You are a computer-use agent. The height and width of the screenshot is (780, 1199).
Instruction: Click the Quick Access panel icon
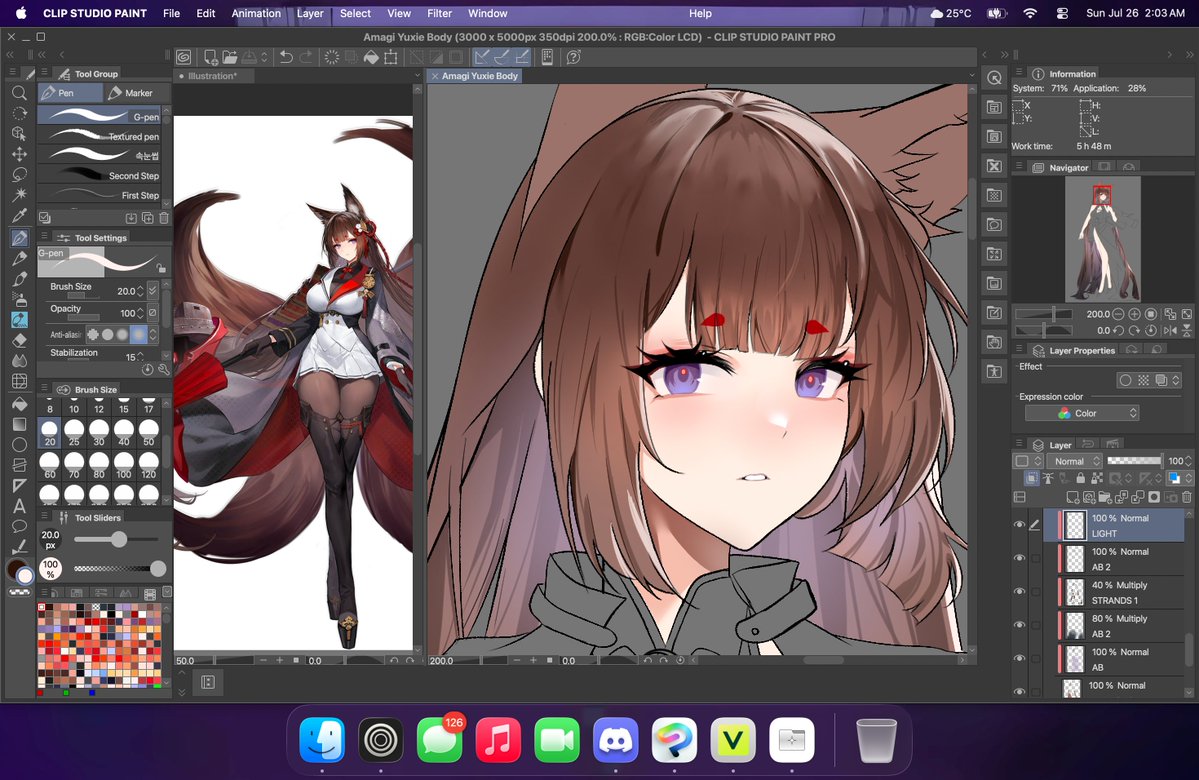[x=994, y=78]
